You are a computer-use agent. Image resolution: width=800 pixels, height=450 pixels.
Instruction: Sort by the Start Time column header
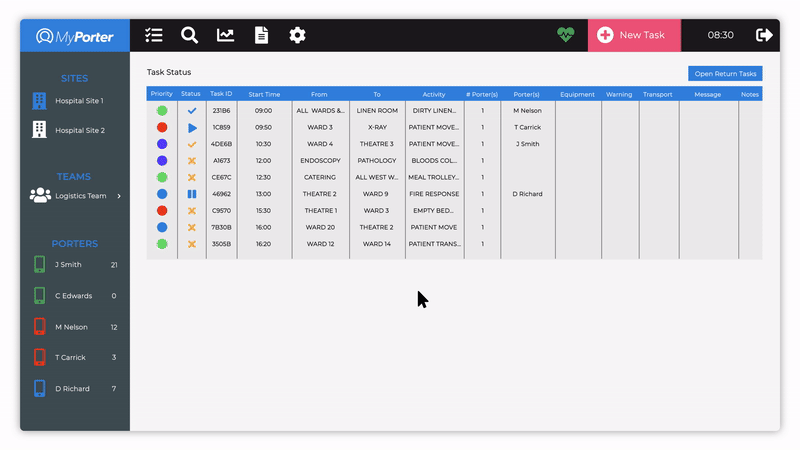264,94
